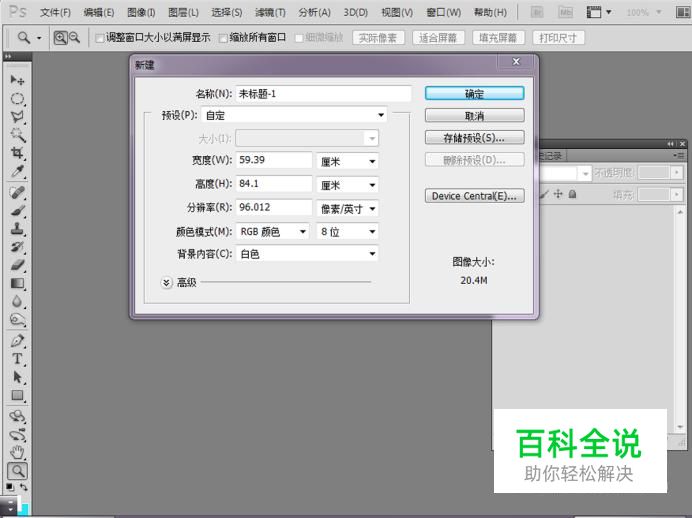Select the Eyedropper tool

tap(17, 171)
